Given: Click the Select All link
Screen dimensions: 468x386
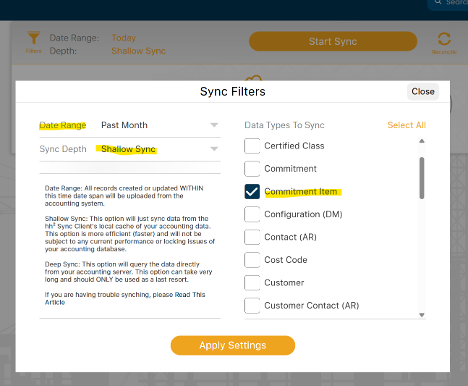Looking at the screenshot, I should [407, 125].
